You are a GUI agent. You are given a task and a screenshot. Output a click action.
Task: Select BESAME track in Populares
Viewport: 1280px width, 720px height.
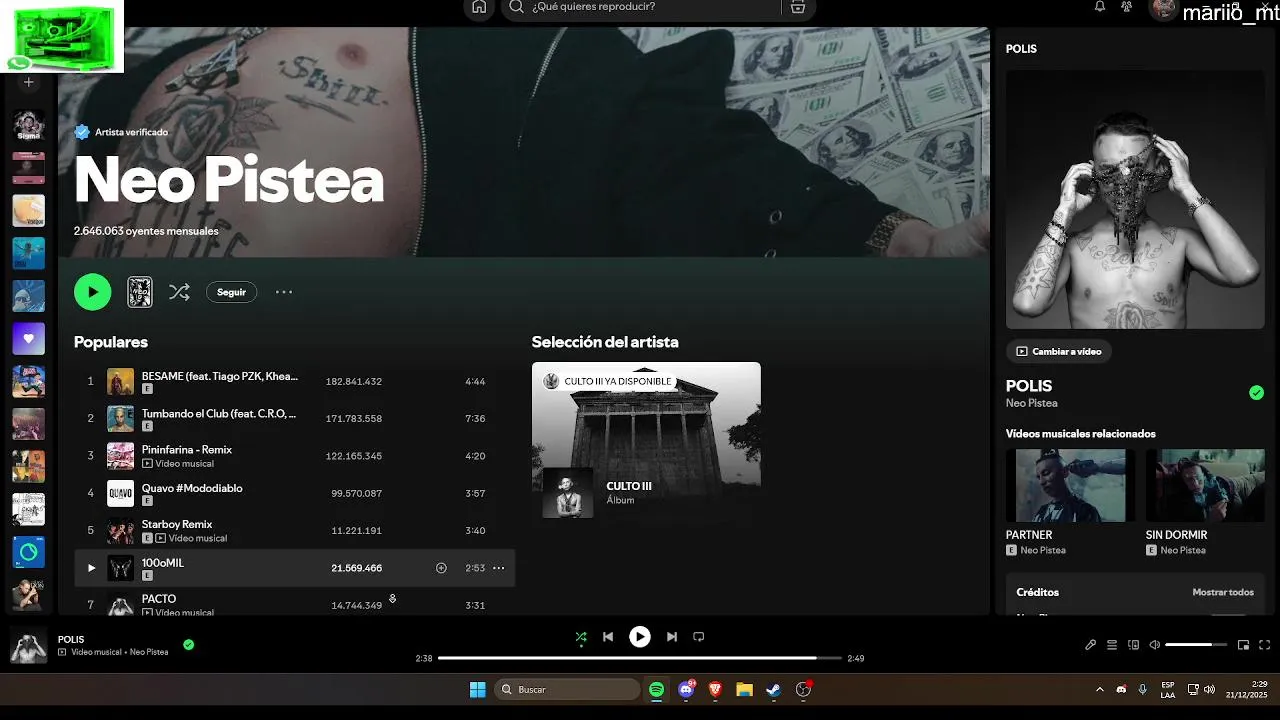[x=294, y=381]
